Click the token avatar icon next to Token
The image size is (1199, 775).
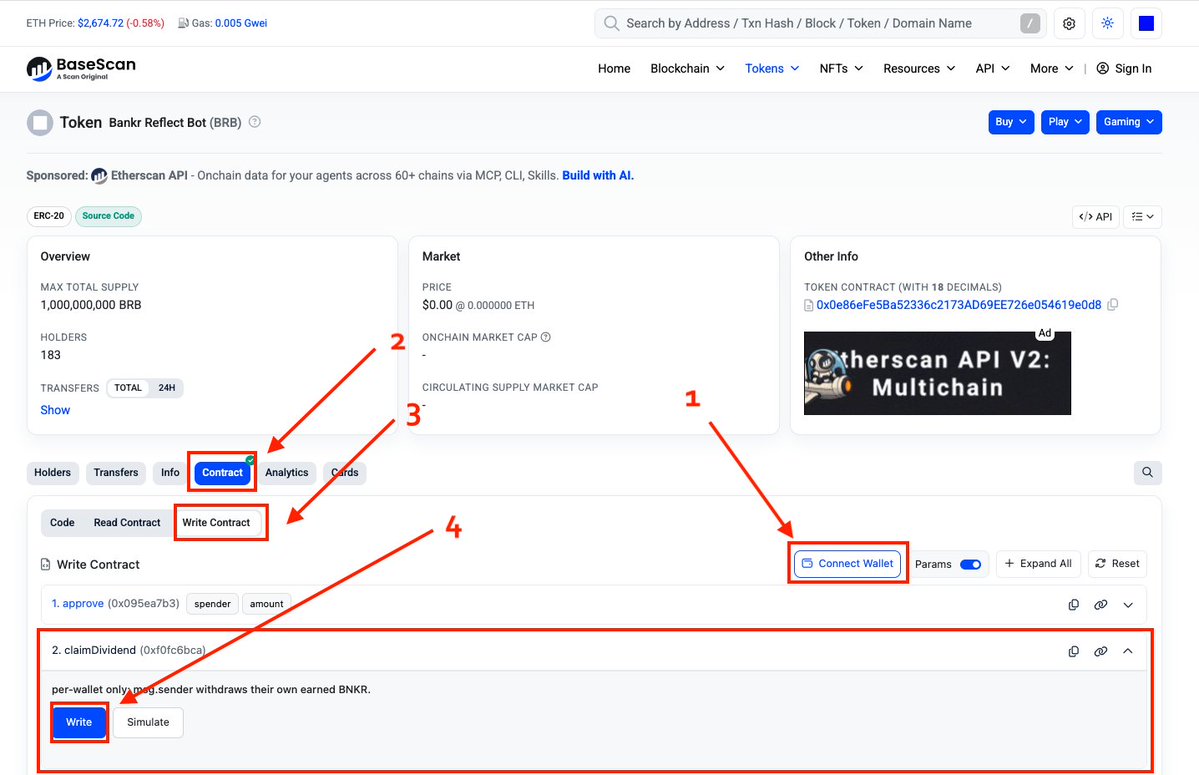click(40, 122)
